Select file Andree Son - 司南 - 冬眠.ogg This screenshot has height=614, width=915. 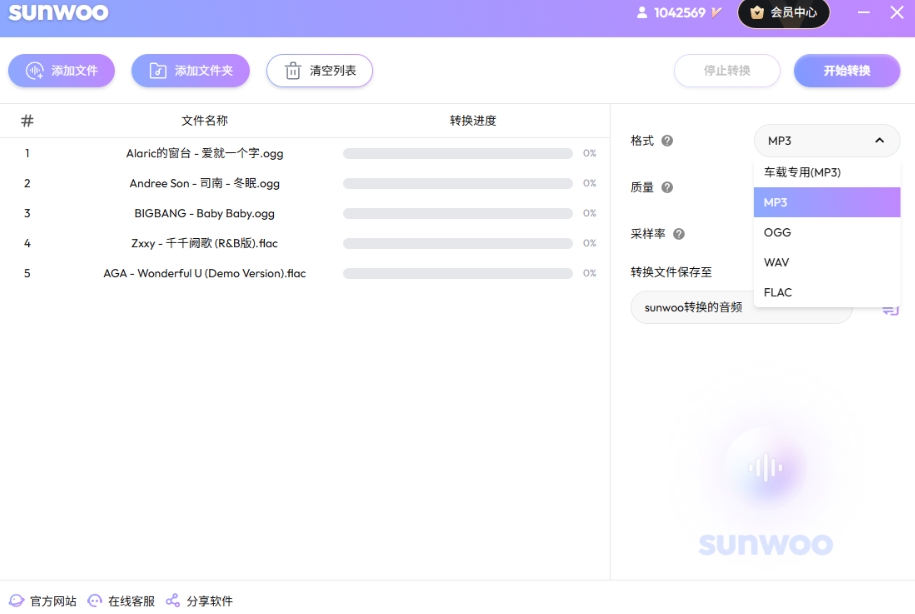[x=205, y=183]
